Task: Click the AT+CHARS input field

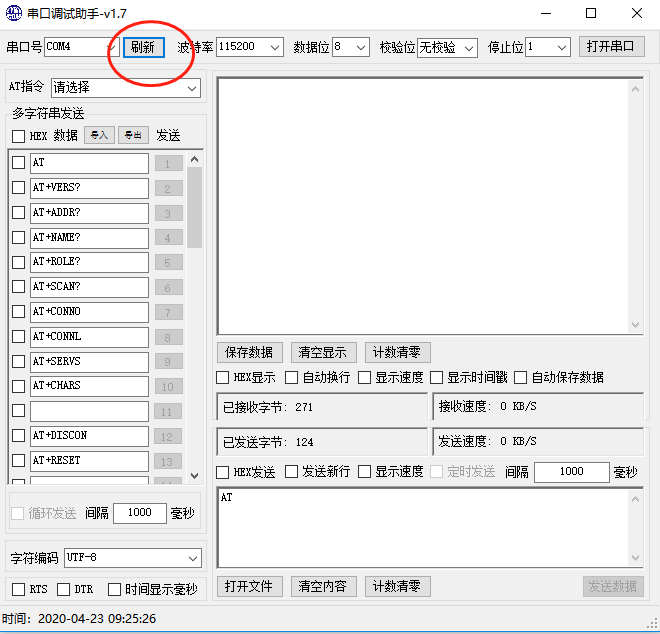Action: (x=89, y=386)
